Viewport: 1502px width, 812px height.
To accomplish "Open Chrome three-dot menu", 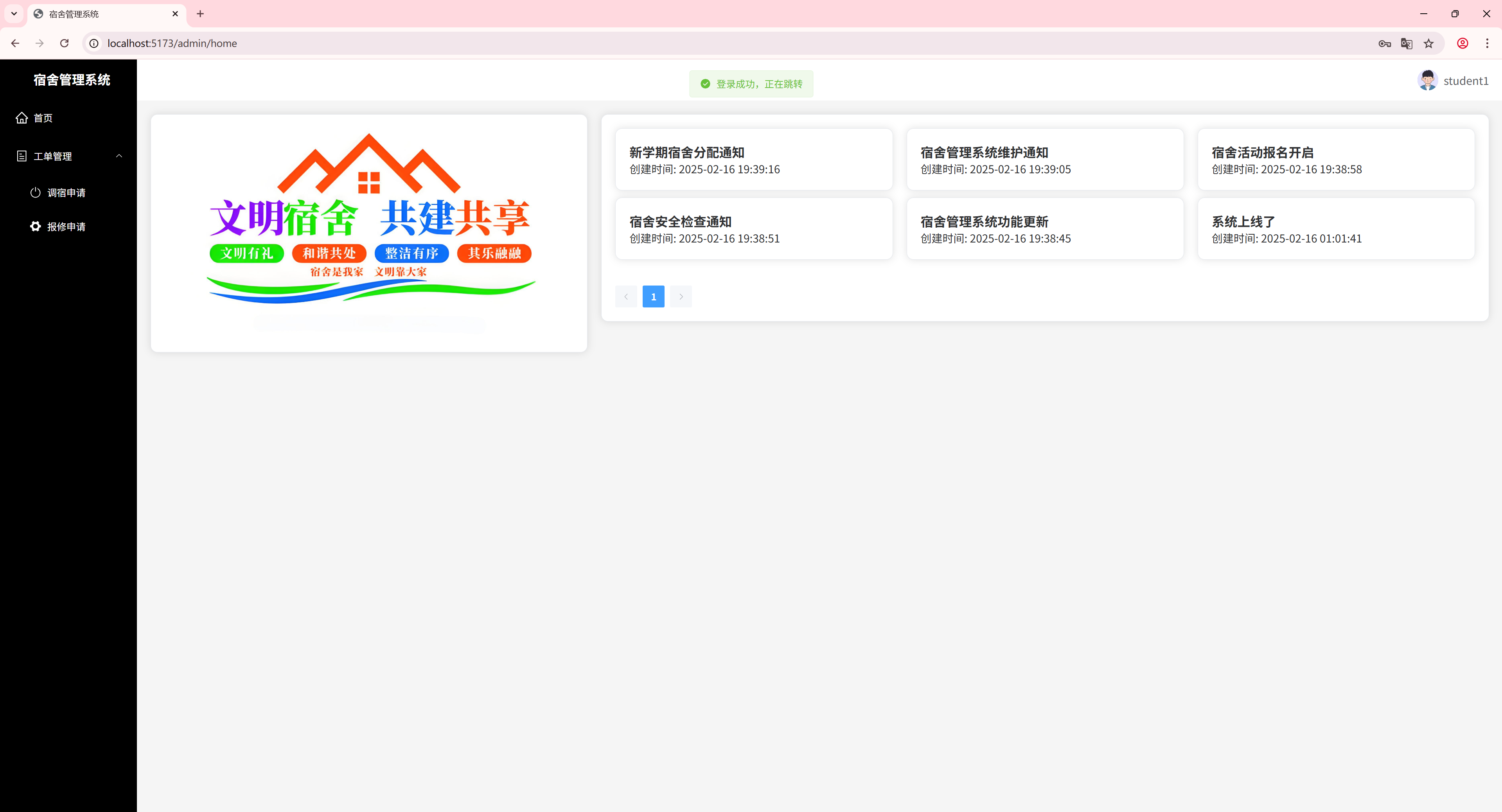I will pos(1487,44).
